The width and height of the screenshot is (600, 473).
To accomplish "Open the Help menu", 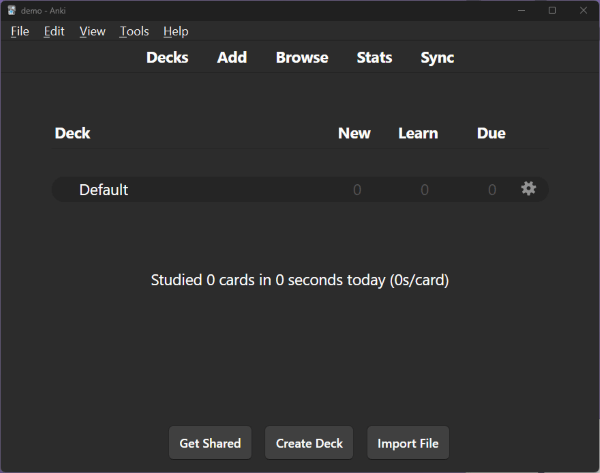I will click(176, 31).
